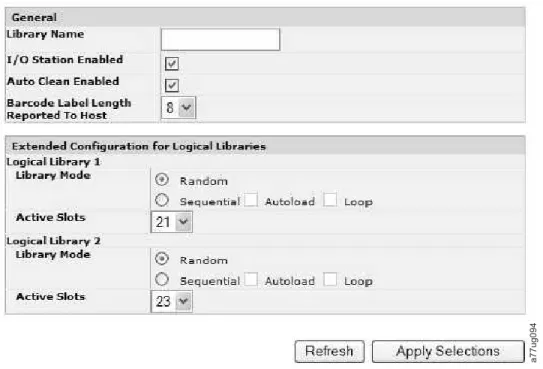Screen dimensions: 543x369
Task: Select Random mode for Logical Library 2
Action: point(162,259)
